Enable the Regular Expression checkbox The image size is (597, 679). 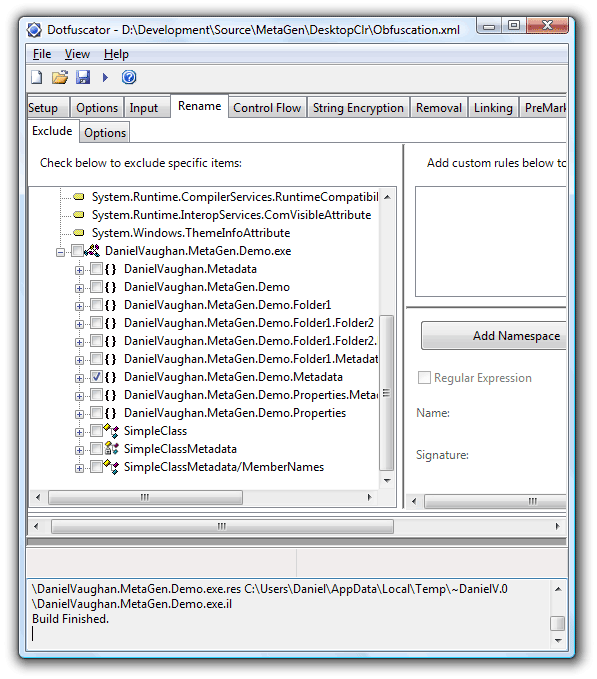pos(424,378)
